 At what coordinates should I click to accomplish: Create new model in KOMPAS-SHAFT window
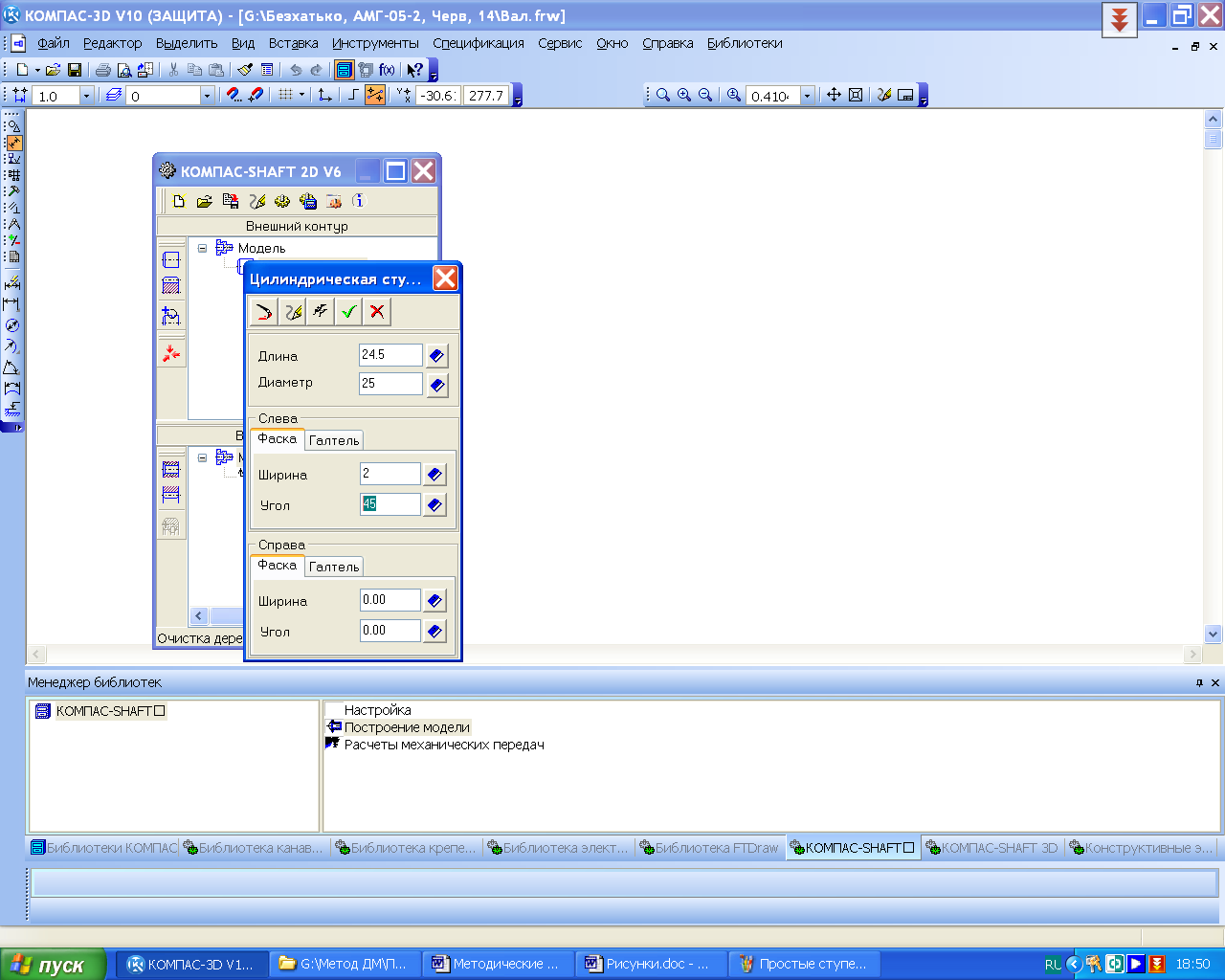coord(179,201)
